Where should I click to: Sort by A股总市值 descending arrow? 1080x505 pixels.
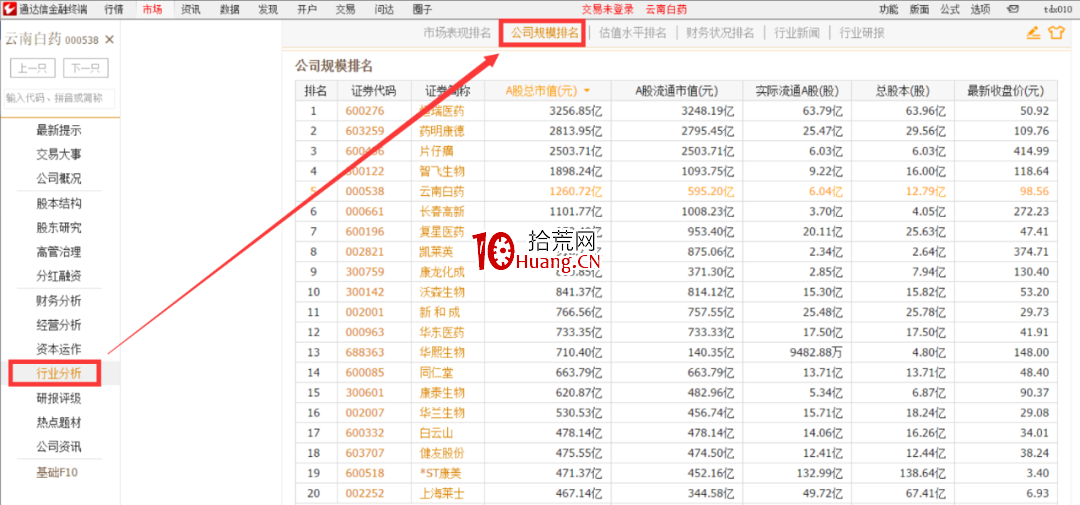(x=587, y=91)
